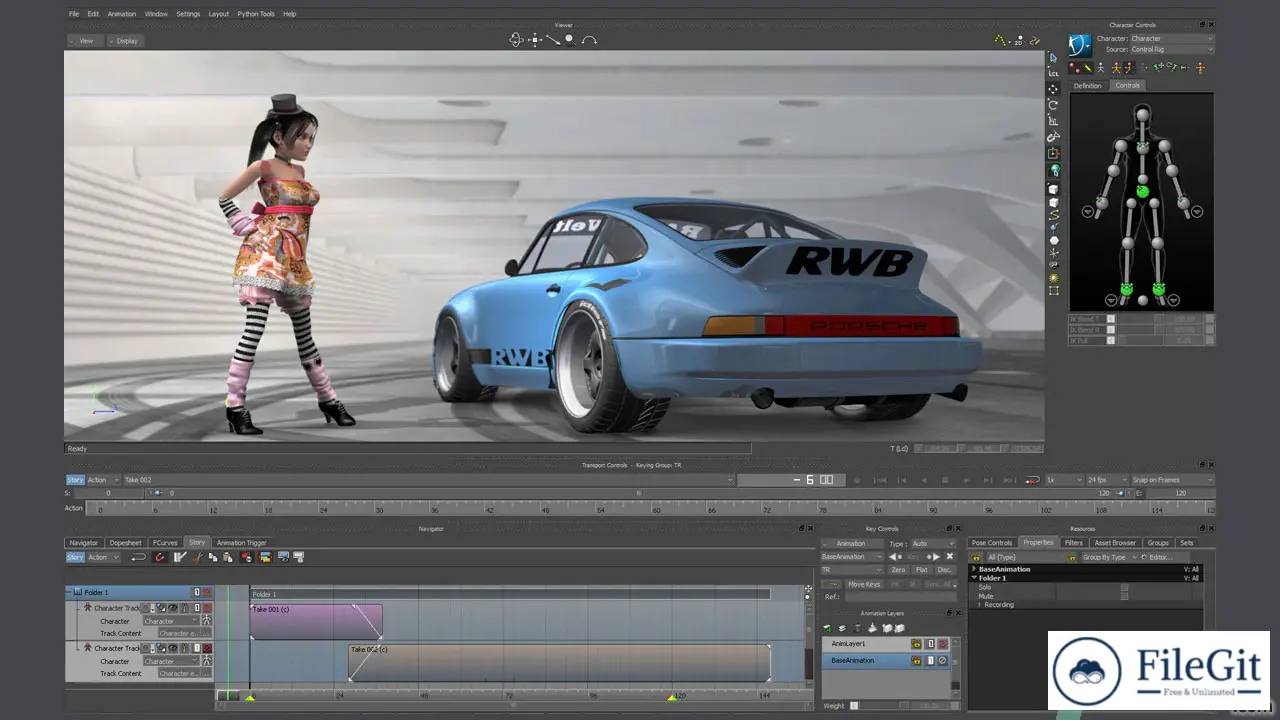Expand the BaseAnimation property group
The width and height of the screenshot is (1280, 720).
(x=974, y=569)
